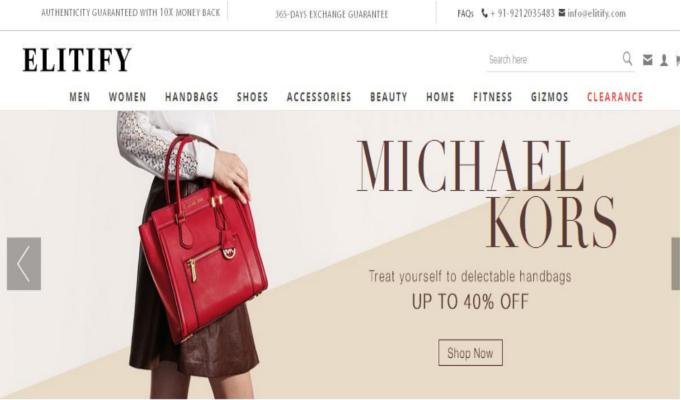The height and width of the screenshot is (400, 681).
Task: Open the FITNESS category
Action: tap(493, 97)
